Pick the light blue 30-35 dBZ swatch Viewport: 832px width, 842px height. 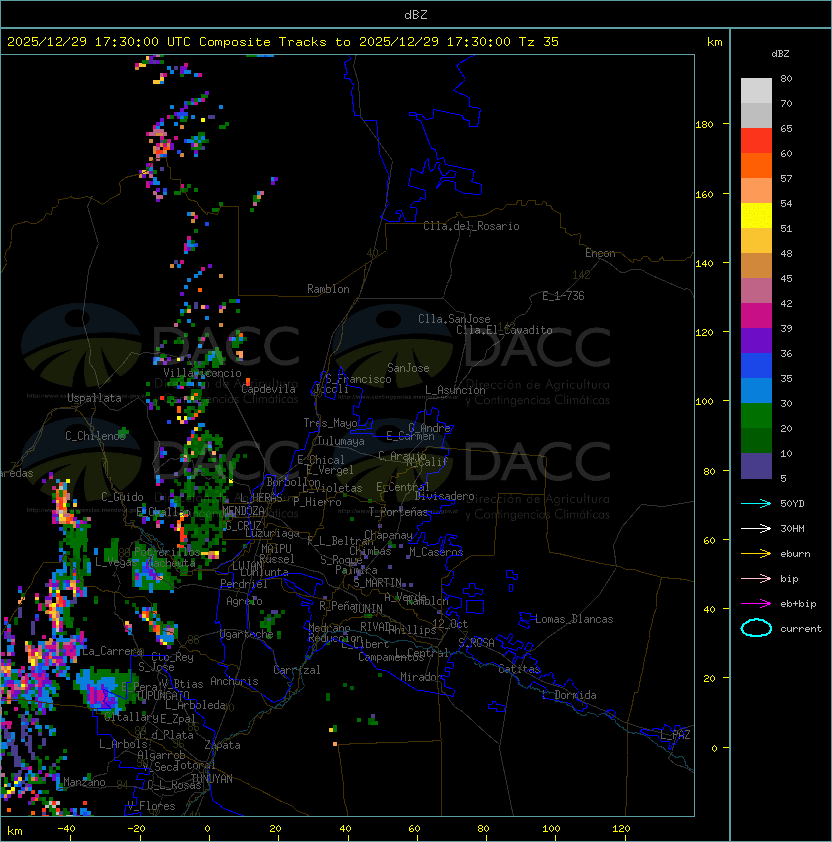click(x=756, y=390)
